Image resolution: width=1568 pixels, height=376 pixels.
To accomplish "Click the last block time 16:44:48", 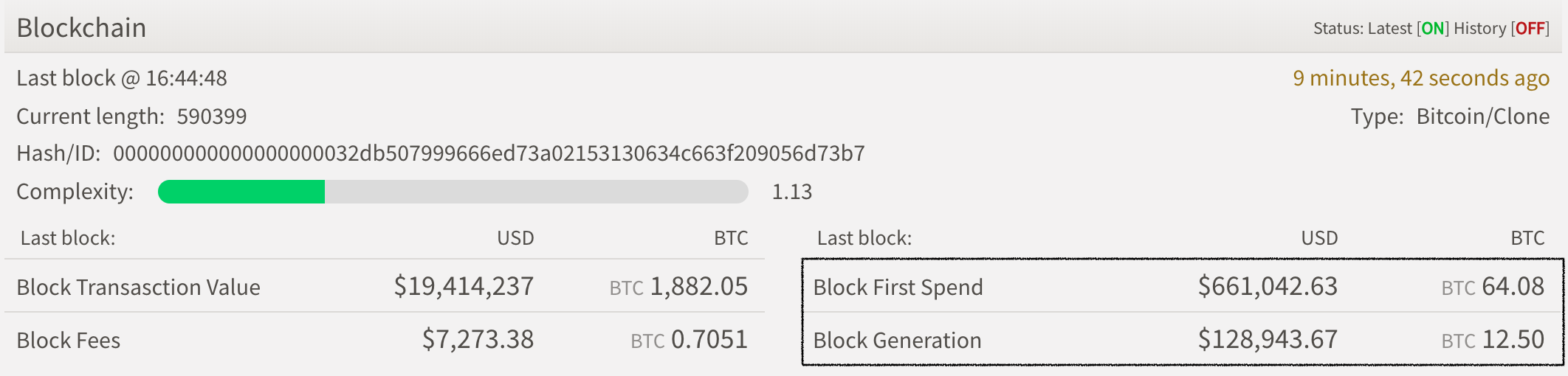I will [x=186, y=78].
